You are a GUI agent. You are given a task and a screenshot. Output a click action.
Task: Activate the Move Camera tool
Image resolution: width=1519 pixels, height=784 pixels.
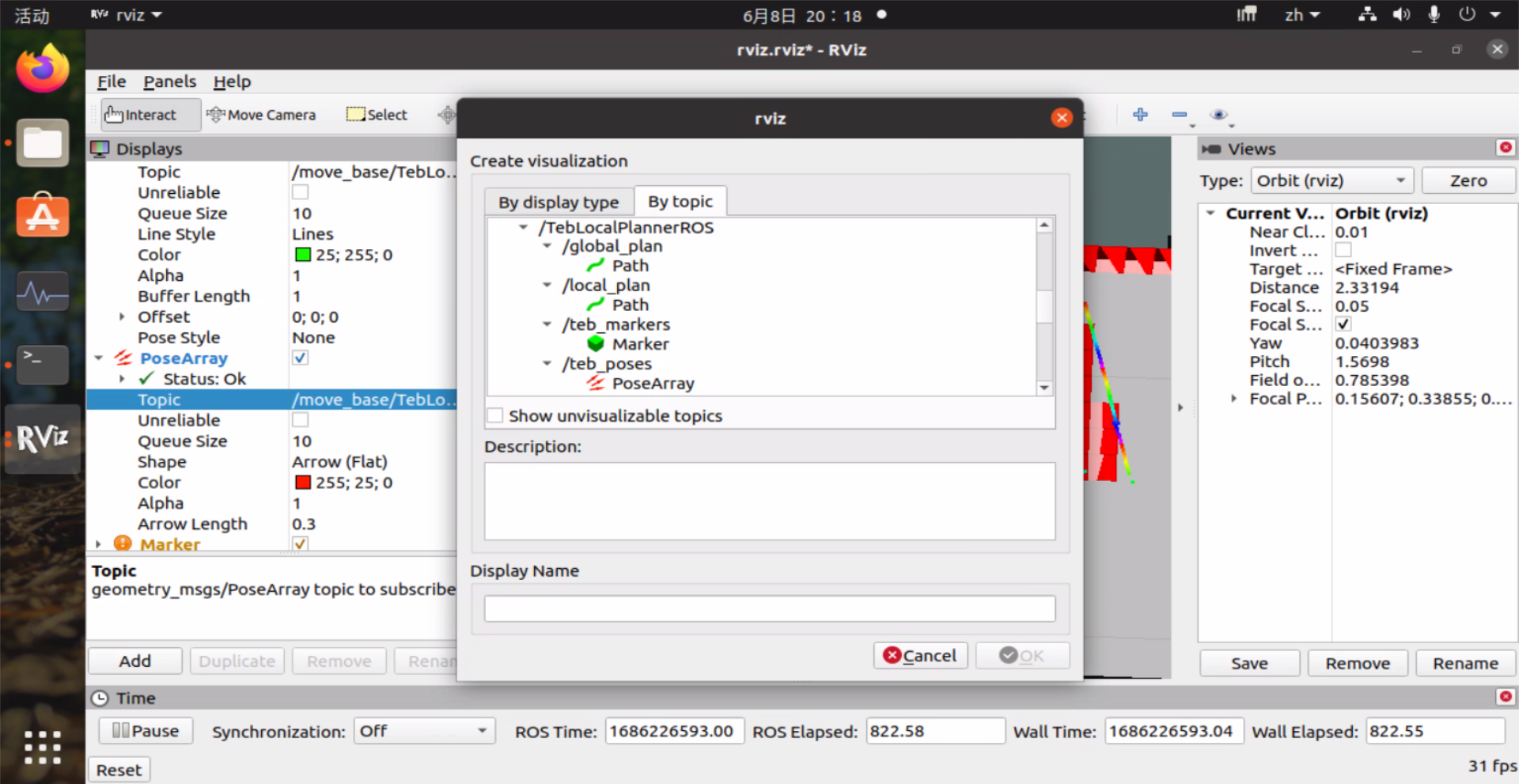[261, 115]
